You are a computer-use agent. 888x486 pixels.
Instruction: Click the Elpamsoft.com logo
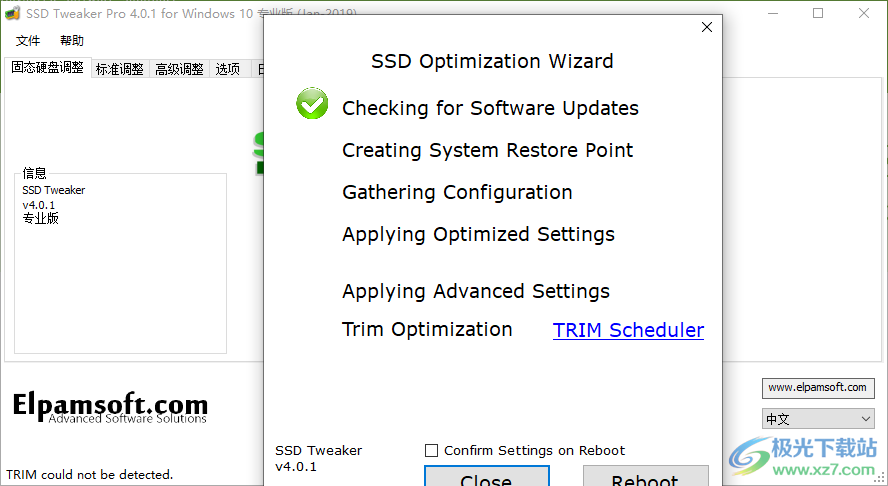point(110,408)
